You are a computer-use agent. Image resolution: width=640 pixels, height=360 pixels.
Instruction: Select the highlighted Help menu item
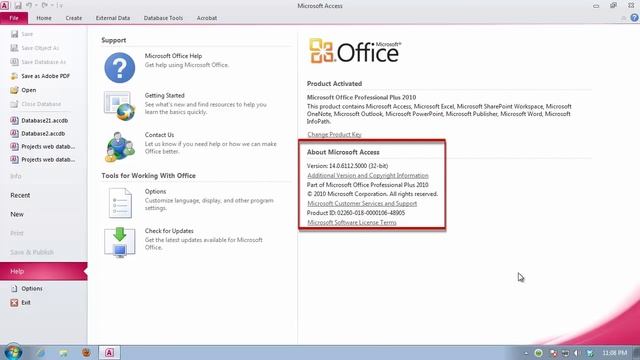coord(43,271)
